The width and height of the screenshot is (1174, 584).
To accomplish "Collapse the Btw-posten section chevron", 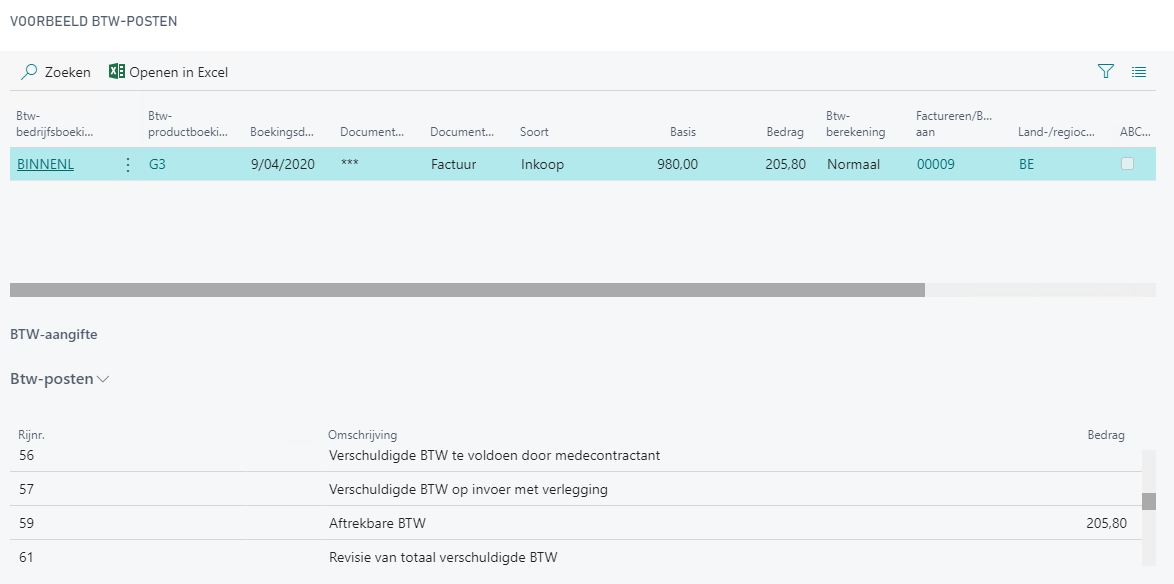I will point(103,380).
